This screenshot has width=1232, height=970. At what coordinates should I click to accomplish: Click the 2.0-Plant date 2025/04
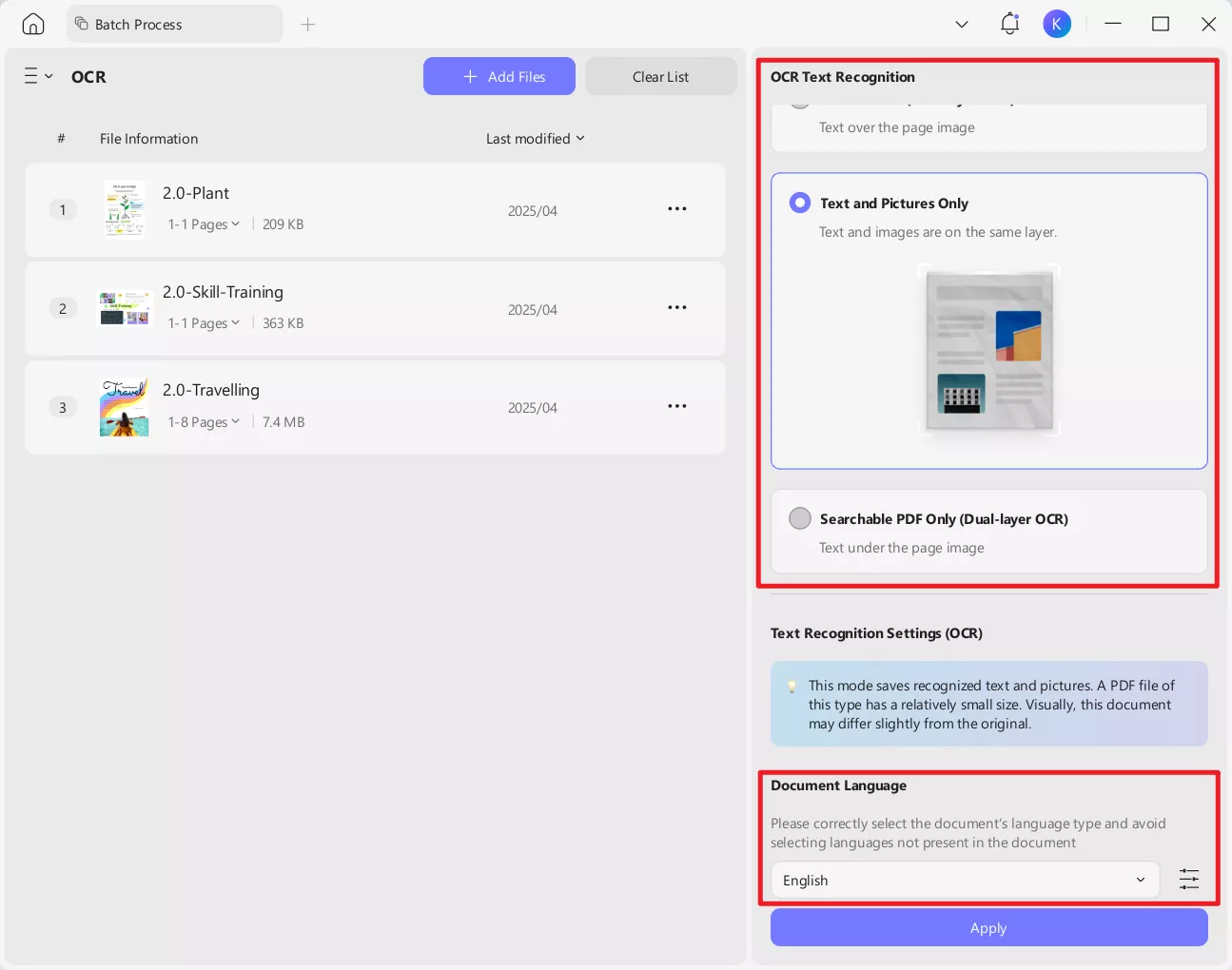pyautogui.click(x=533, y=211)
